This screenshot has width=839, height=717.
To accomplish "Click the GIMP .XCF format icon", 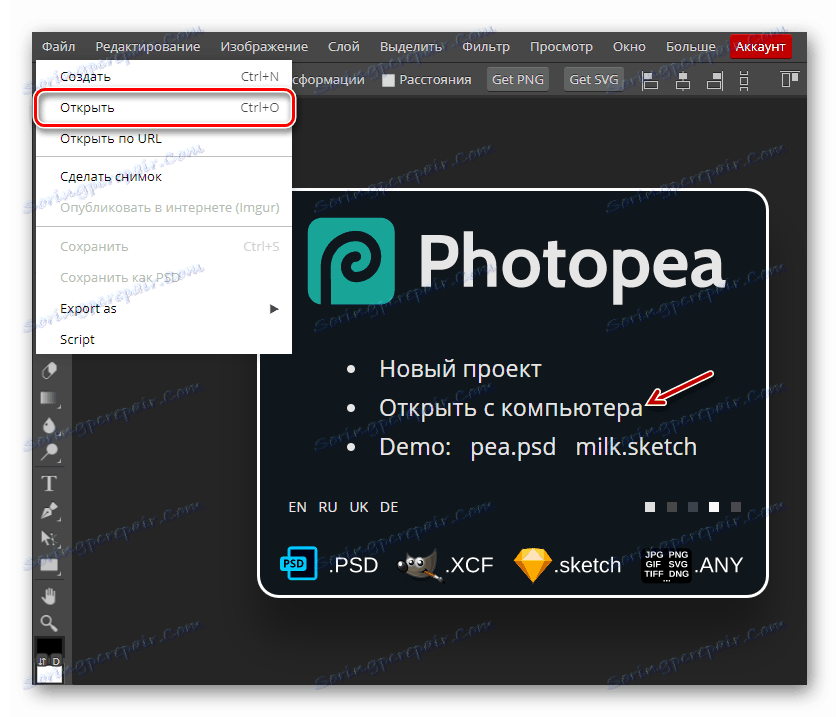I will 420,565.
